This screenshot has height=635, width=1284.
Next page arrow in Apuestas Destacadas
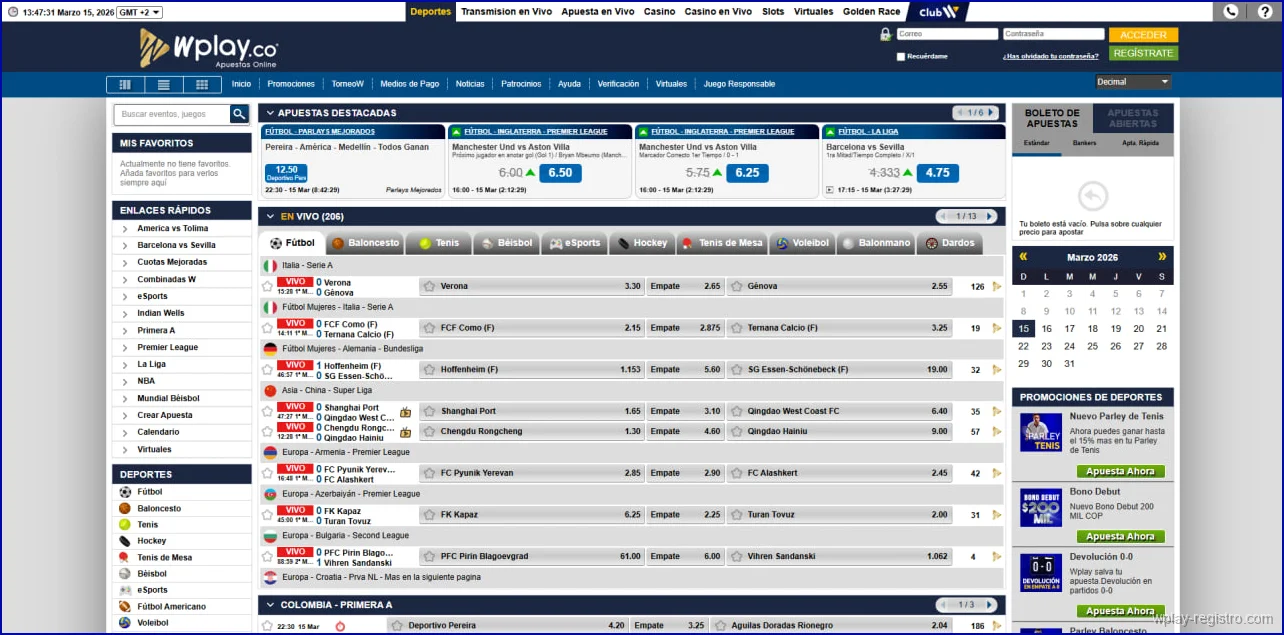(x=990, y=113)
